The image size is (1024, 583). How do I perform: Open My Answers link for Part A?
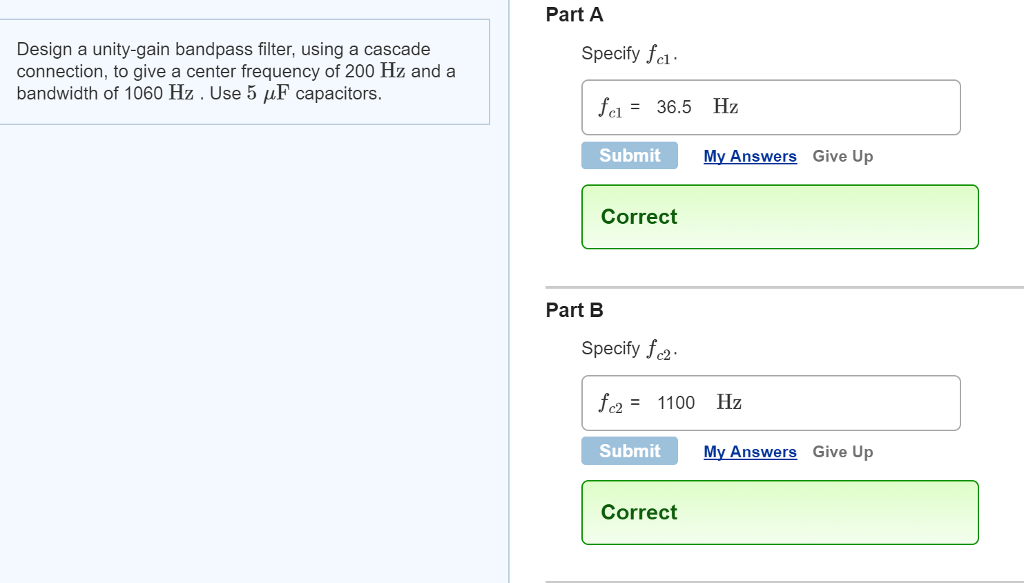click(x=750, y=156)
